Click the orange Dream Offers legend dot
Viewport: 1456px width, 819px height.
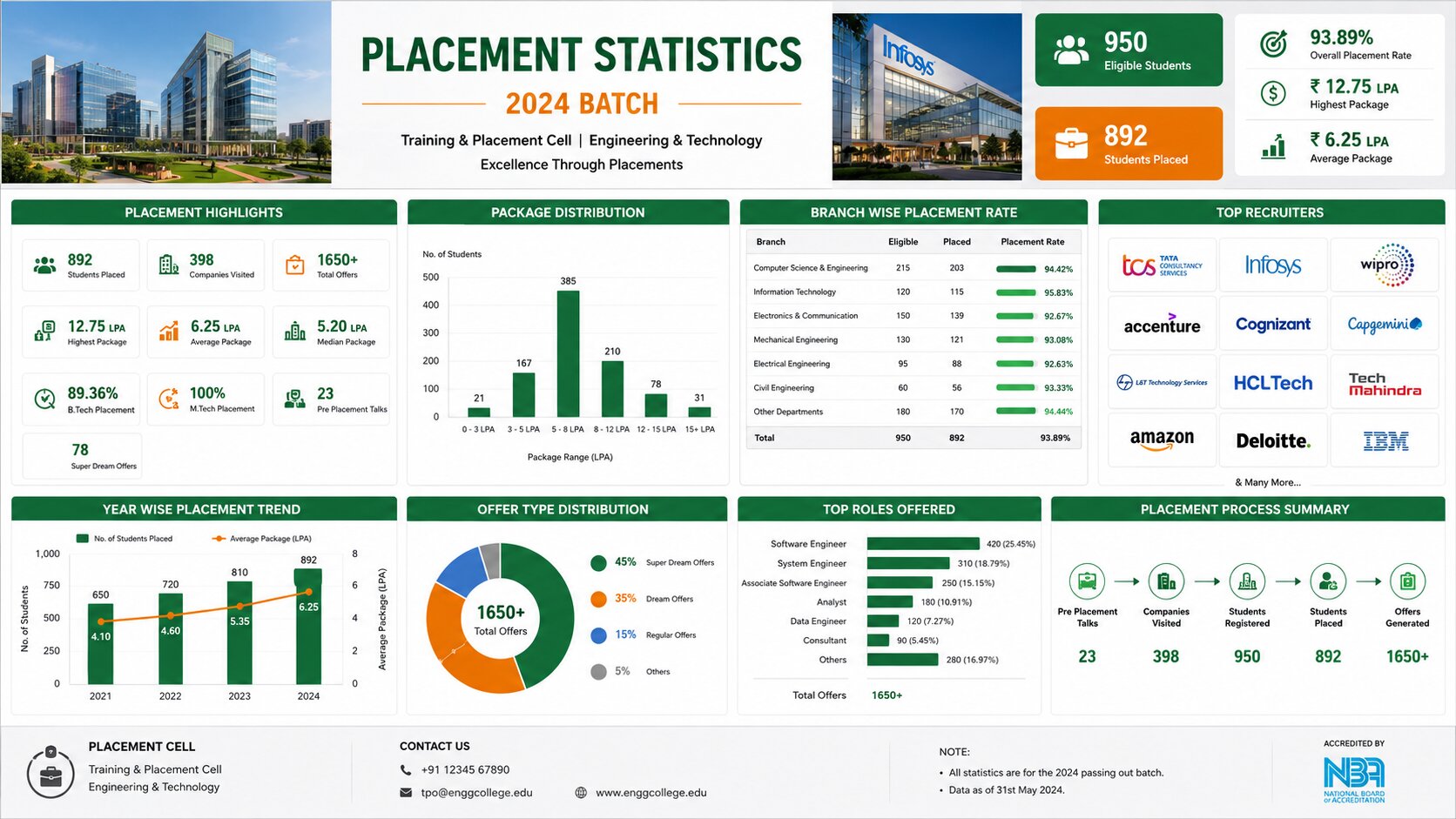click(x=598, y=599)
